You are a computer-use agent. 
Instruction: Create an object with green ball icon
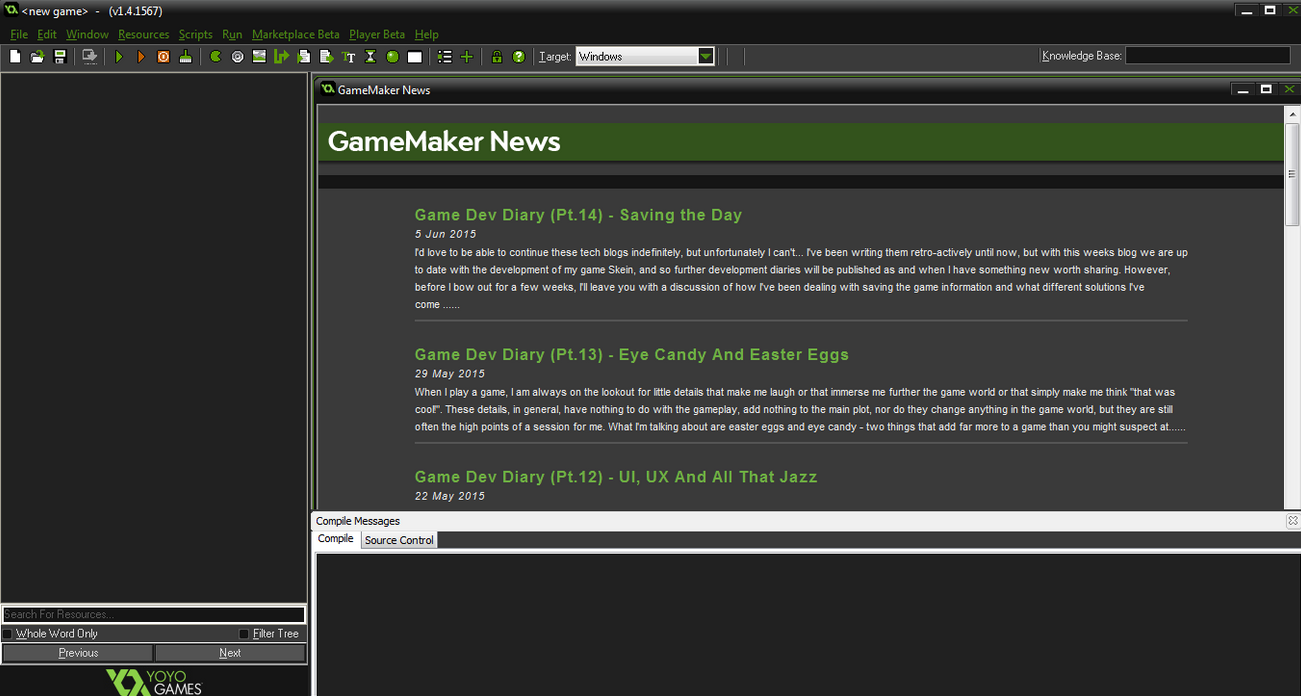point(392,57)
